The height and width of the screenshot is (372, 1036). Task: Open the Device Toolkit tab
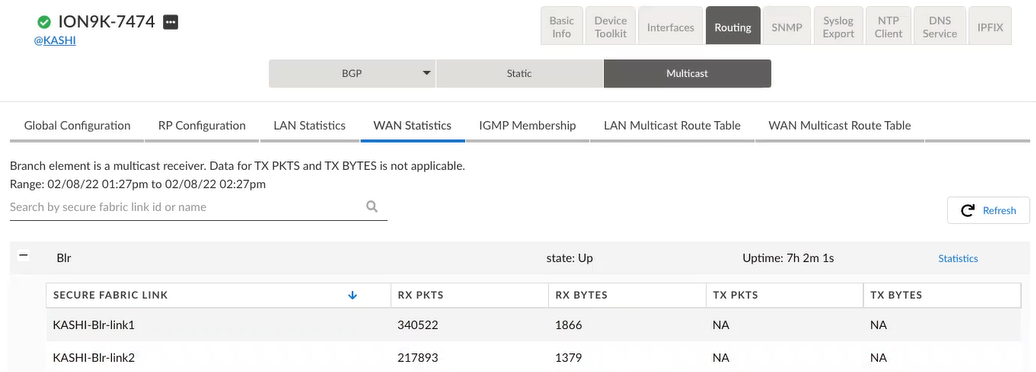point(610,27)
